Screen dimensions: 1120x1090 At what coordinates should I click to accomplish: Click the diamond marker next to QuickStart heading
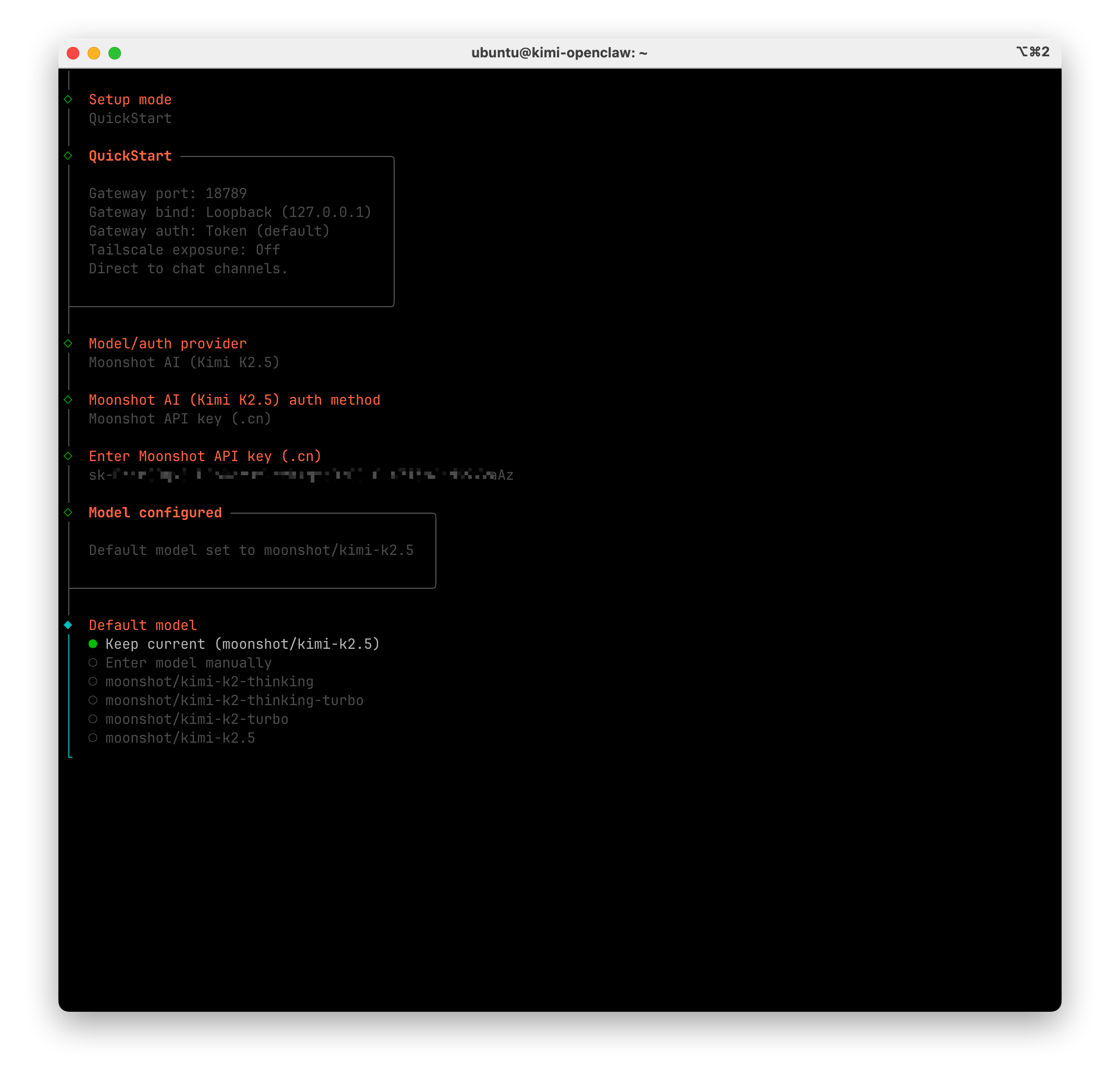point(68,156)
